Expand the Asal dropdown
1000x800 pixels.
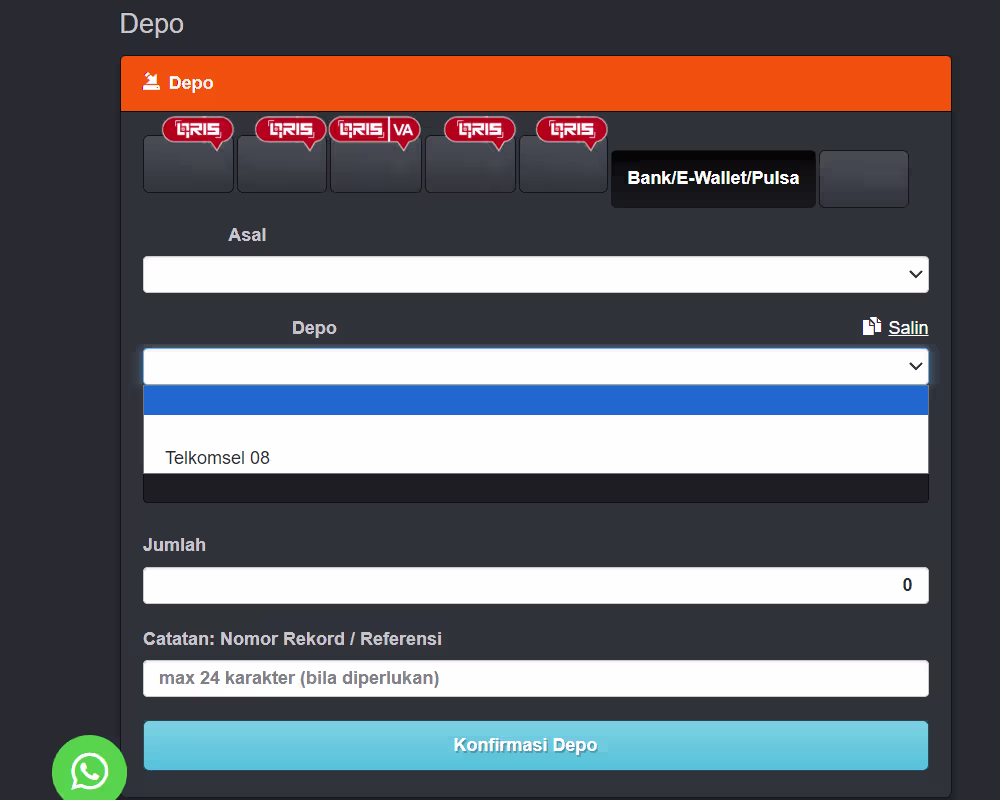coord(536,274)
